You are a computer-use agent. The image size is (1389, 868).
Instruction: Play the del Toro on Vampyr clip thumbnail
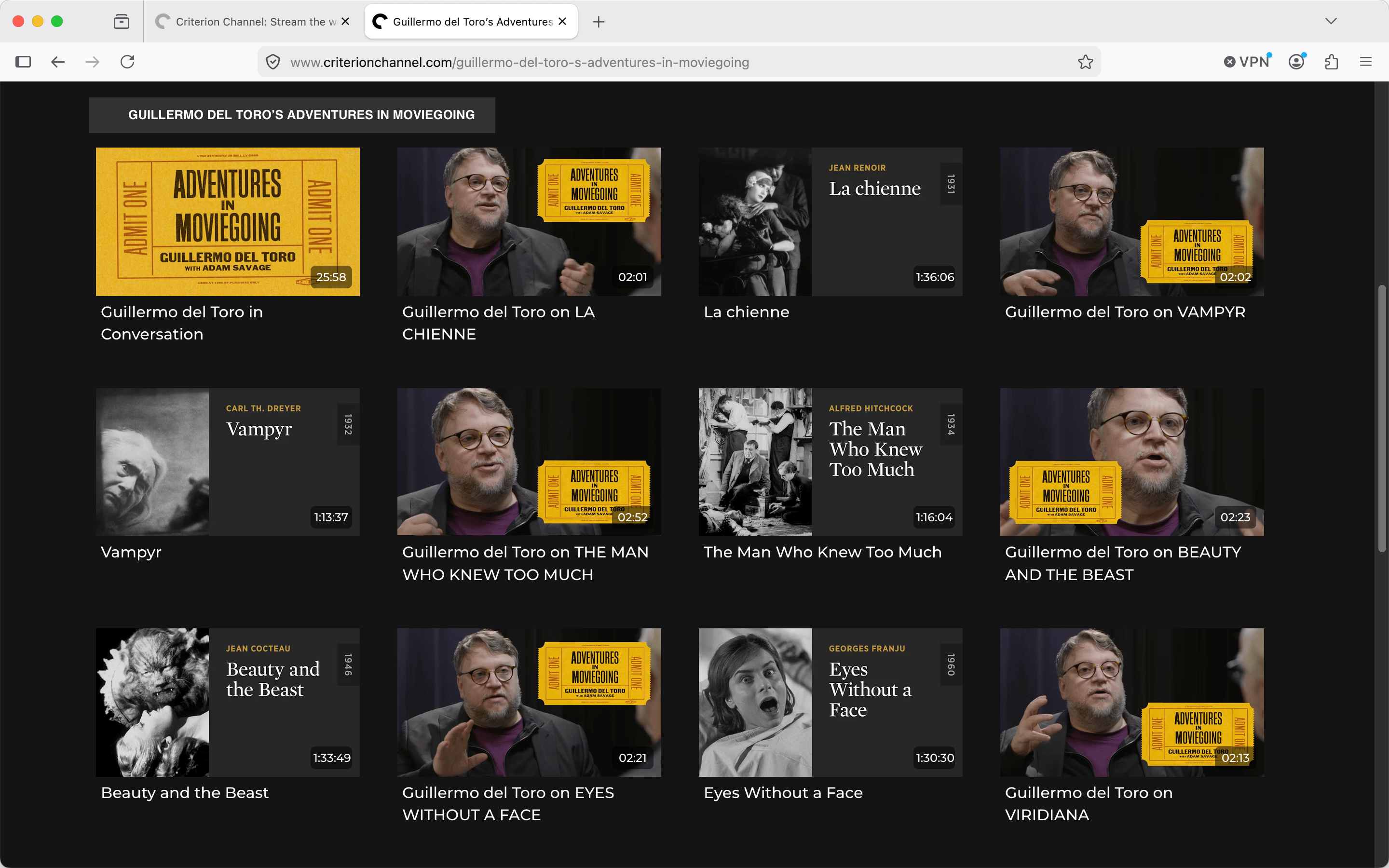click(x=1132, y=222)
